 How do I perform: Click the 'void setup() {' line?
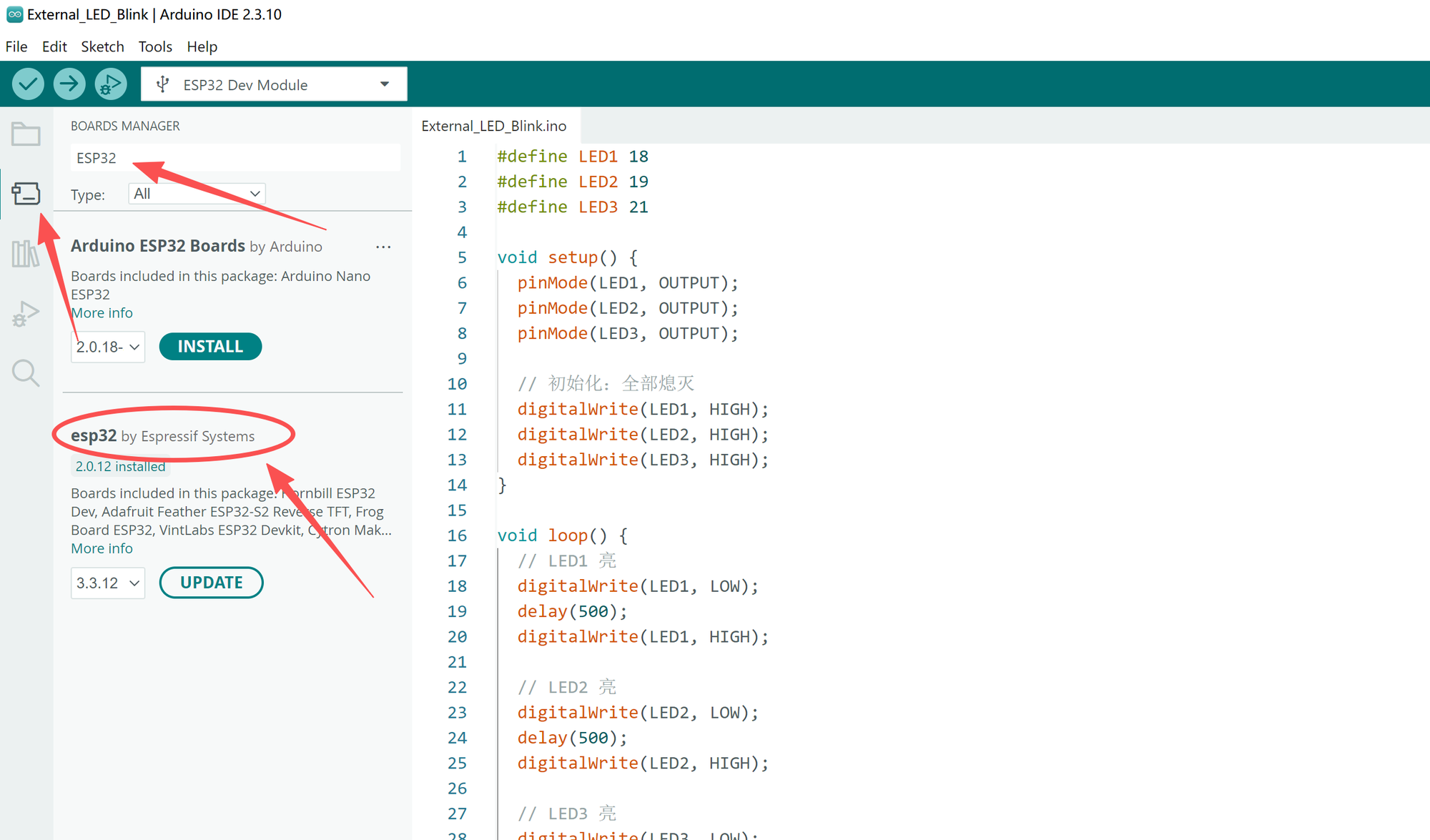pyautogui.click(x=568, y=257)
